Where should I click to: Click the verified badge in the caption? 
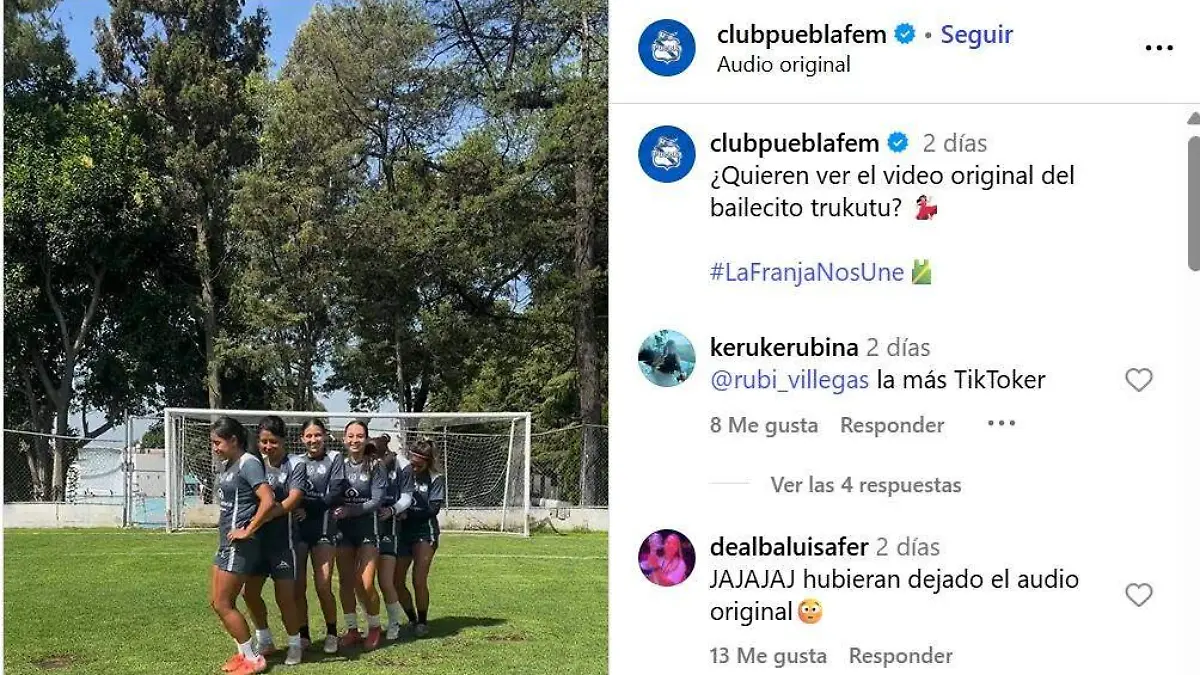898,143
